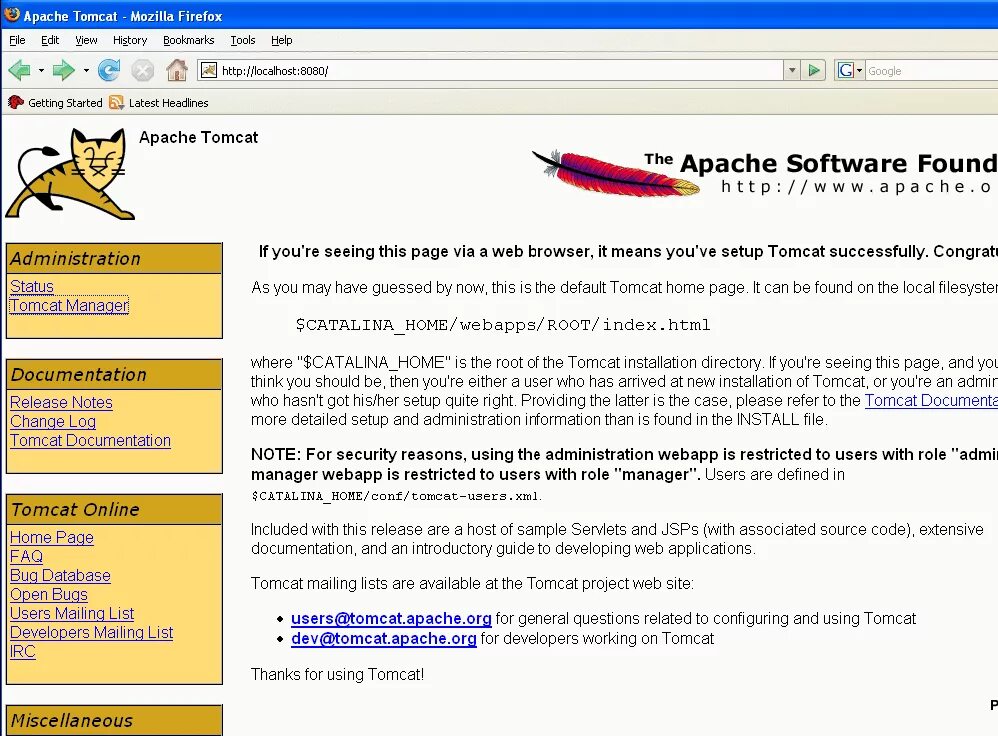Click the Tomcat cat logo image

70,174
